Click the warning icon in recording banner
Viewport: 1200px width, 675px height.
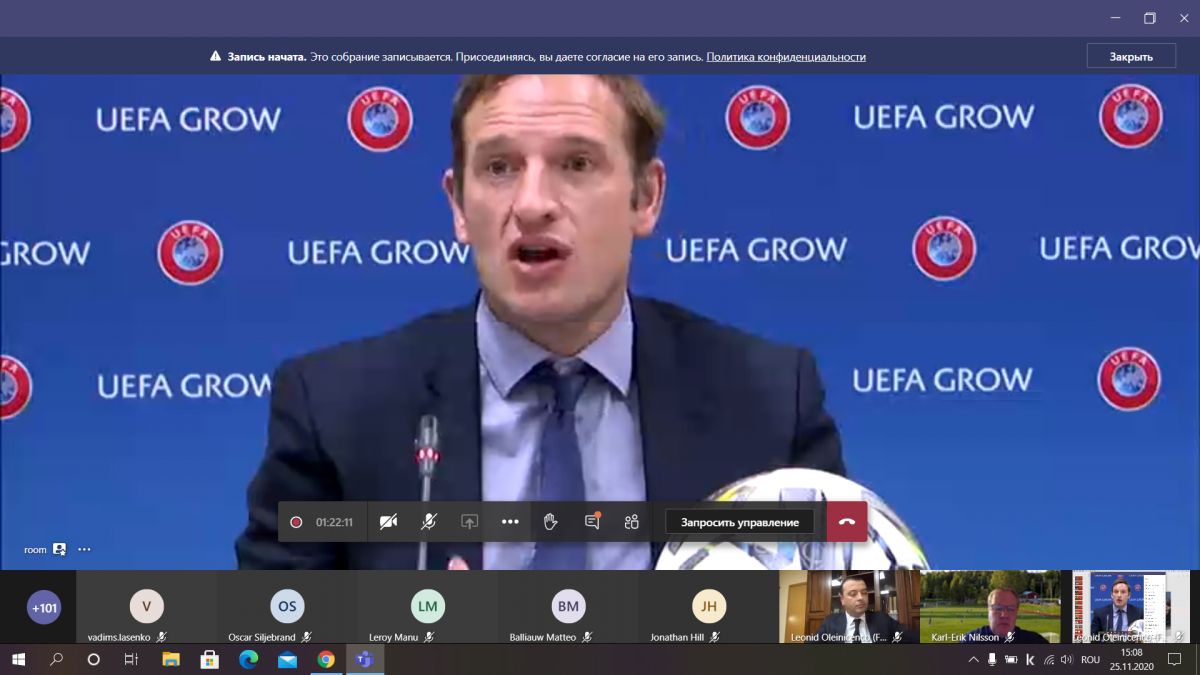[215, 57]
